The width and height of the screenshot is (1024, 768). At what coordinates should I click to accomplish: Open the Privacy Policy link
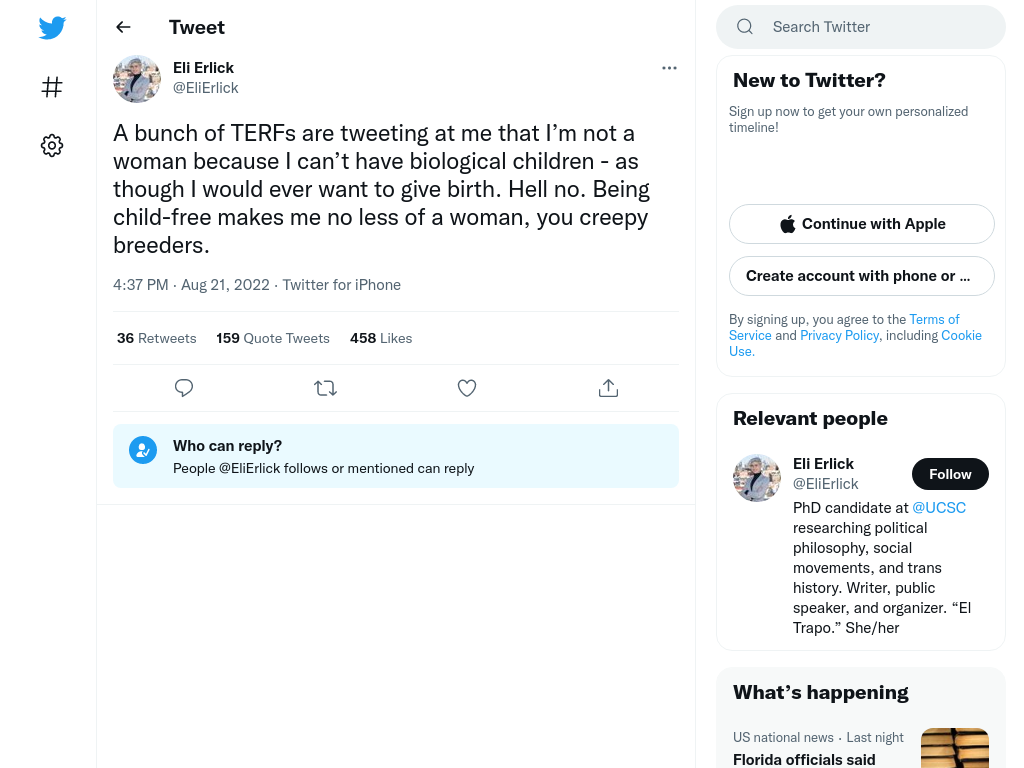point(839,335)
